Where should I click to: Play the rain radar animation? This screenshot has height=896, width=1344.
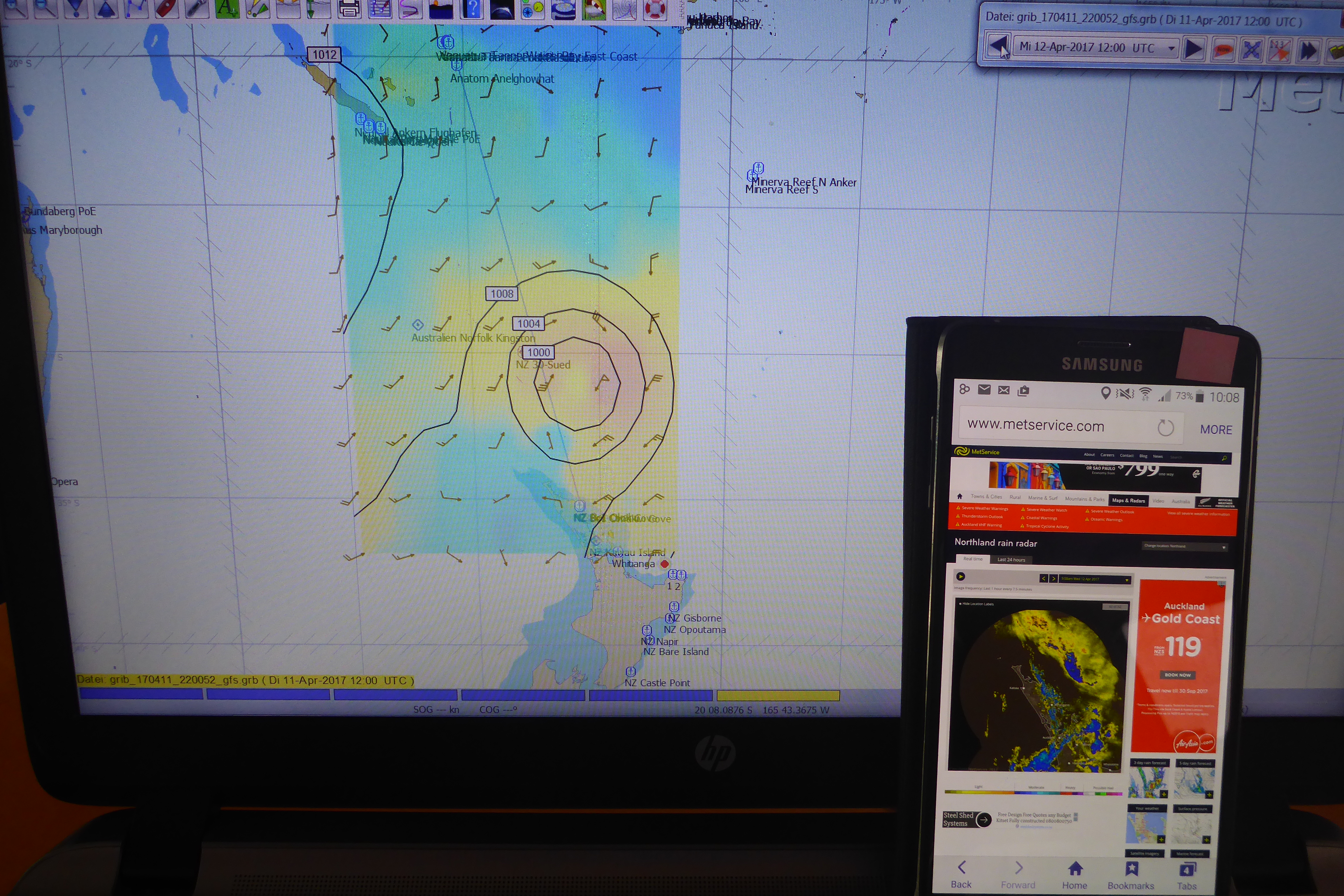[960, 577]
